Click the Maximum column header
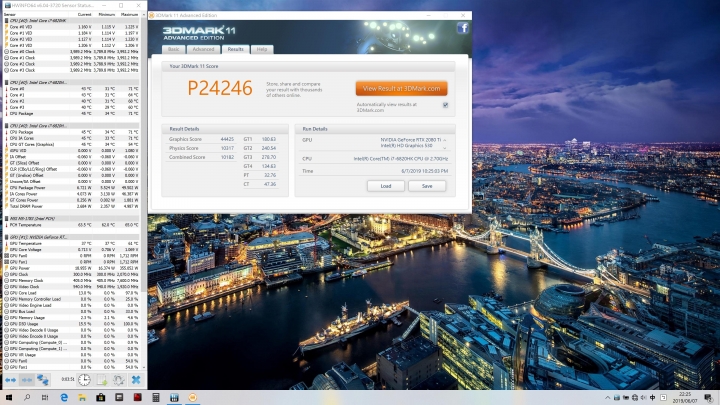The image size is (720, 405). 129,15
